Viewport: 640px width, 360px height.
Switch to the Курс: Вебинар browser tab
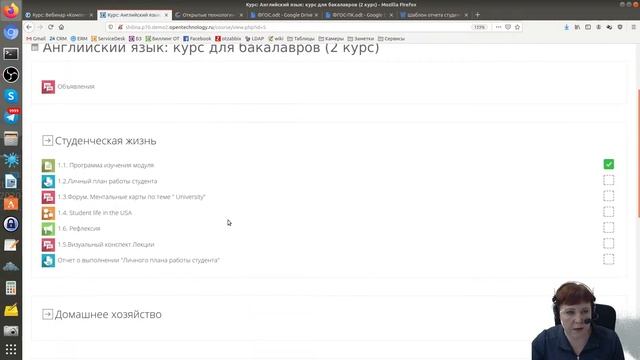[x=58, y=15]
